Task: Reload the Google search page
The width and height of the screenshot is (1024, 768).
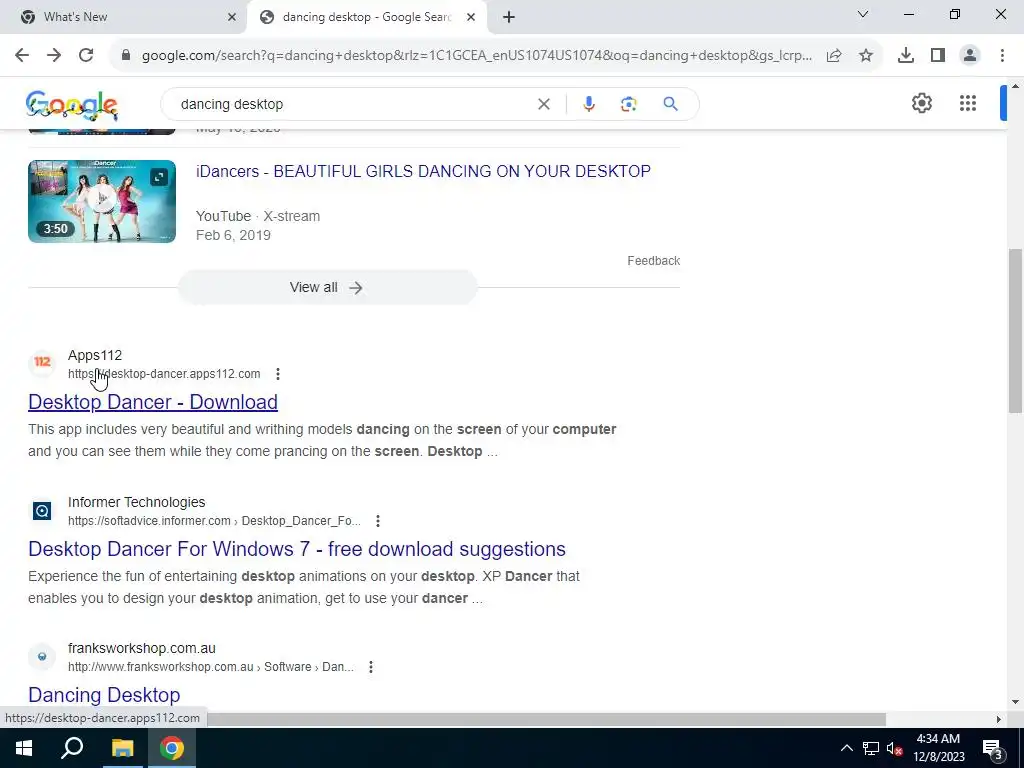Action: [86, 56]
